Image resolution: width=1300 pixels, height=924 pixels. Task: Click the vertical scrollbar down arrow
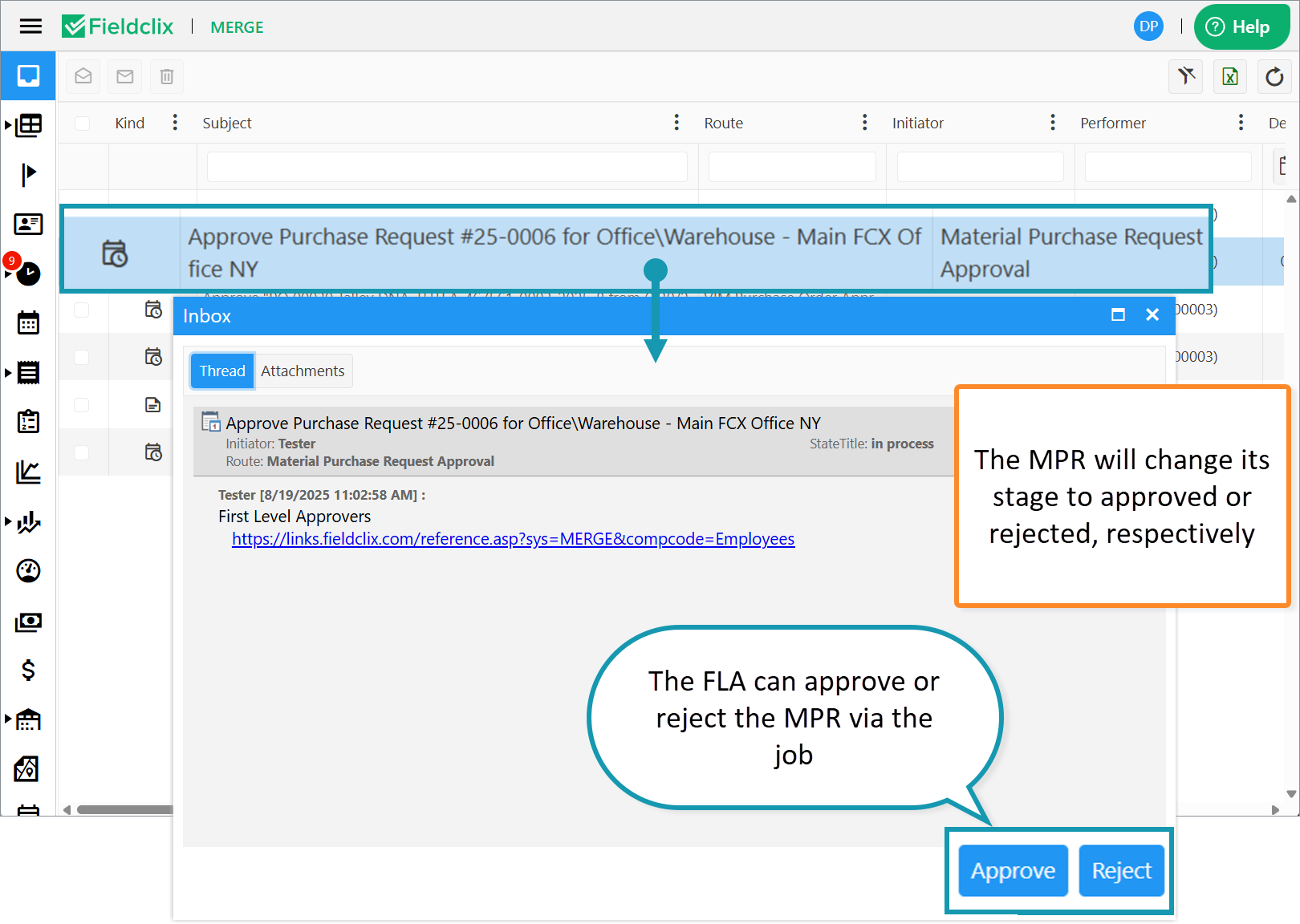coord(1291,794)
